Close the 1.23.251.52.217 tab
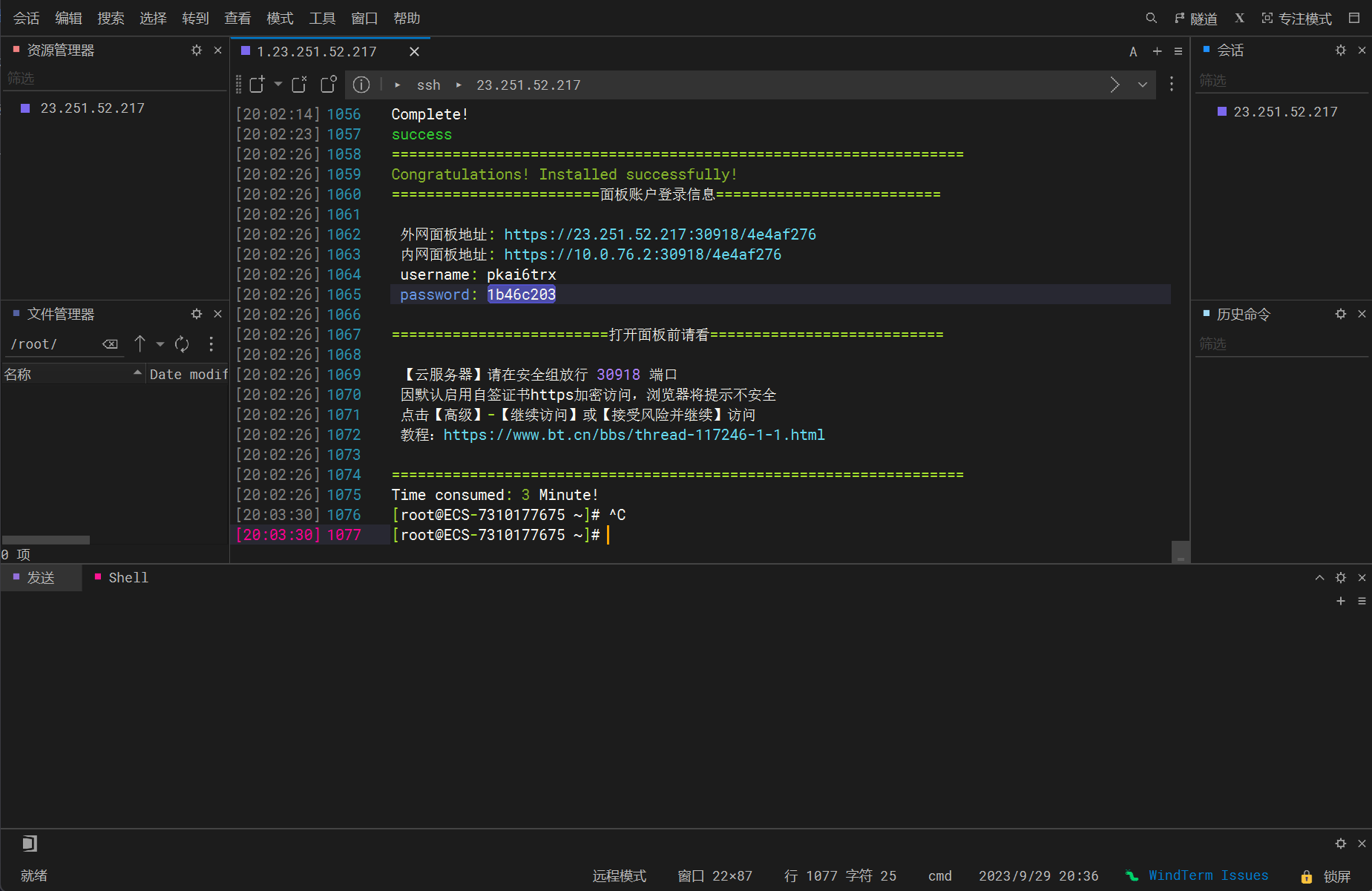 coord(414,51)
